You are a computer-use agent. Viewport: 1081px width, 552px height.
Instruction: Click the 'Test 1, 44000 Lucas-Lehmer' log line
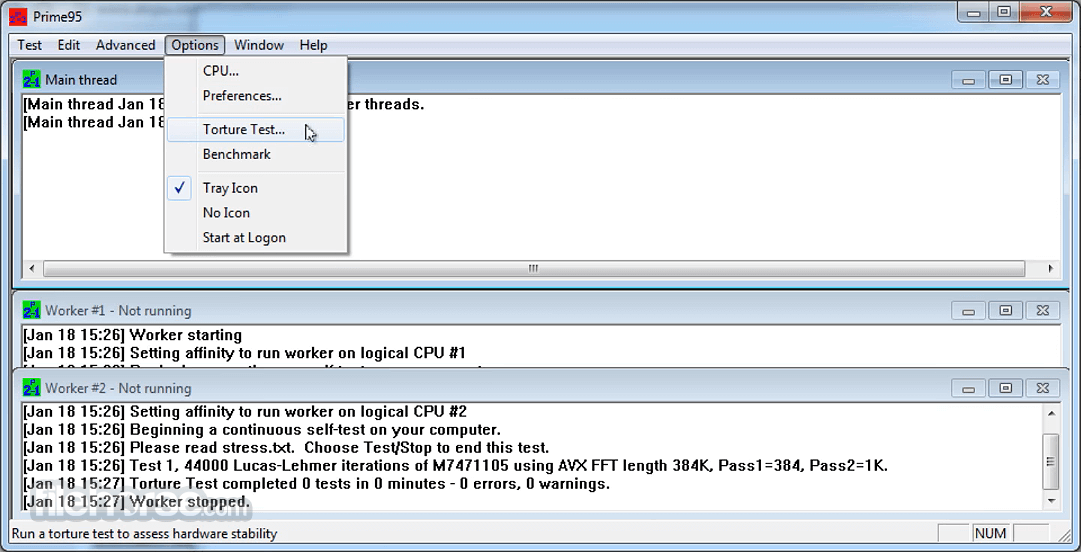[x=455, y=466]
